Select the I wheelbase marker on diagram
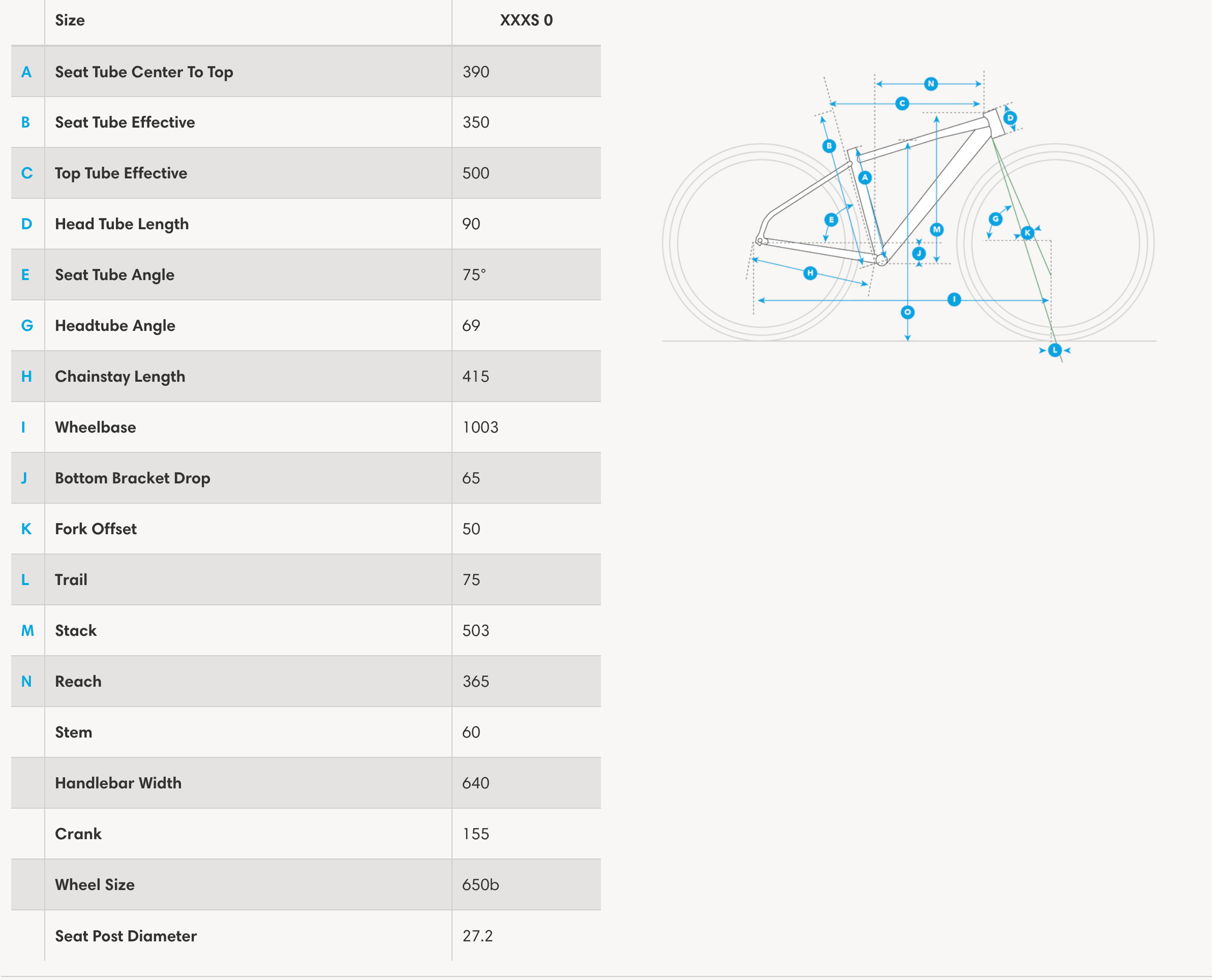This screenshot has height=980, width=1212. [x=954, y=299]
